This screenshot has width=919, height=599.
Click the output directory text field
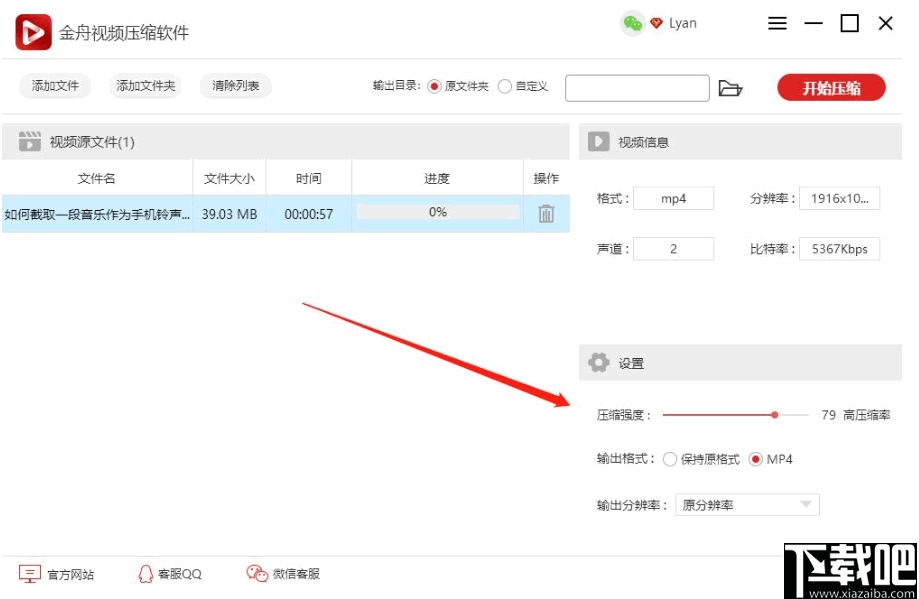pos(637,88)
